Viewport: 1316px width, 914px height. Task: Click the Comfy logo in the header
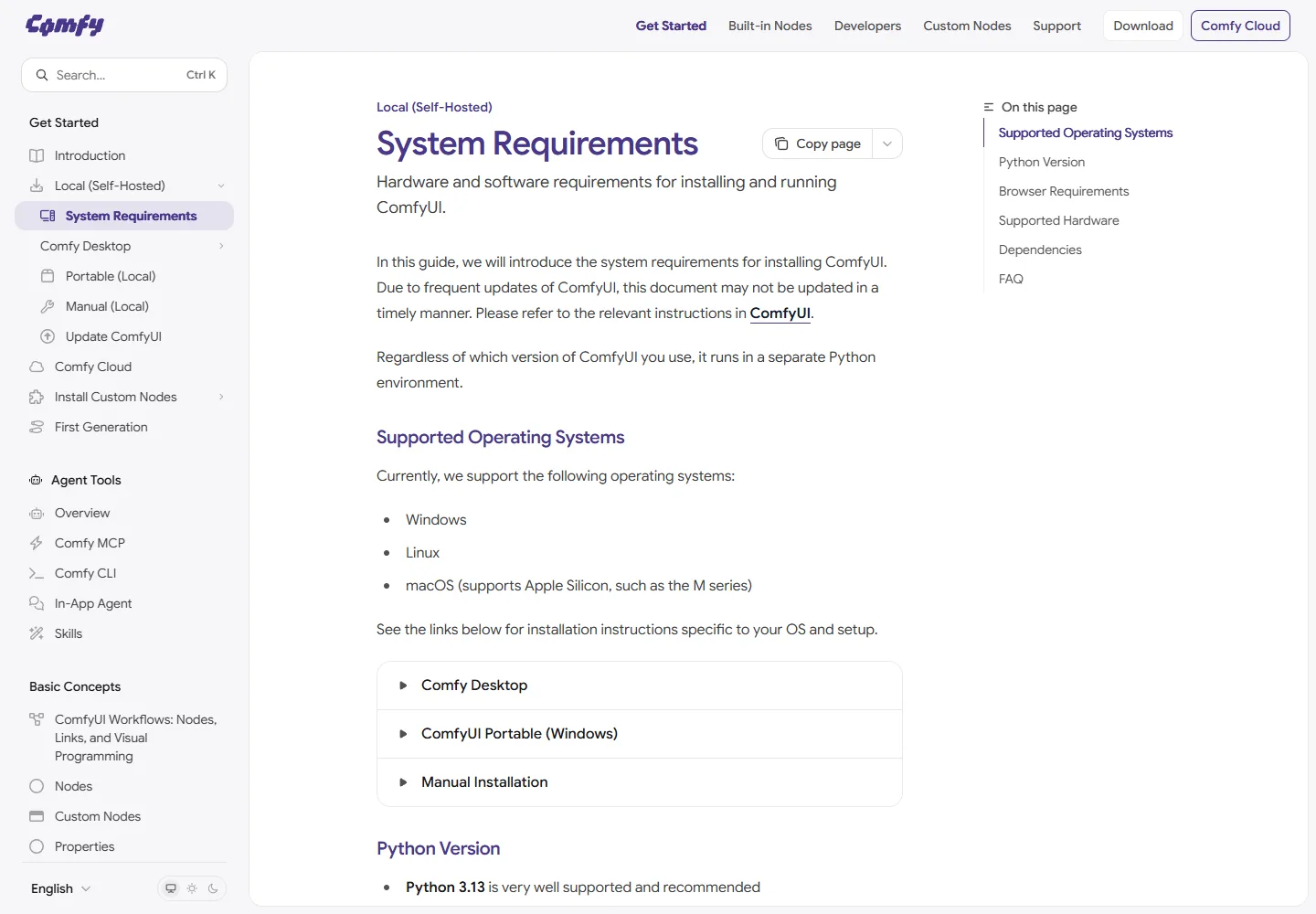pyautogui.click(x=65, y=26)
